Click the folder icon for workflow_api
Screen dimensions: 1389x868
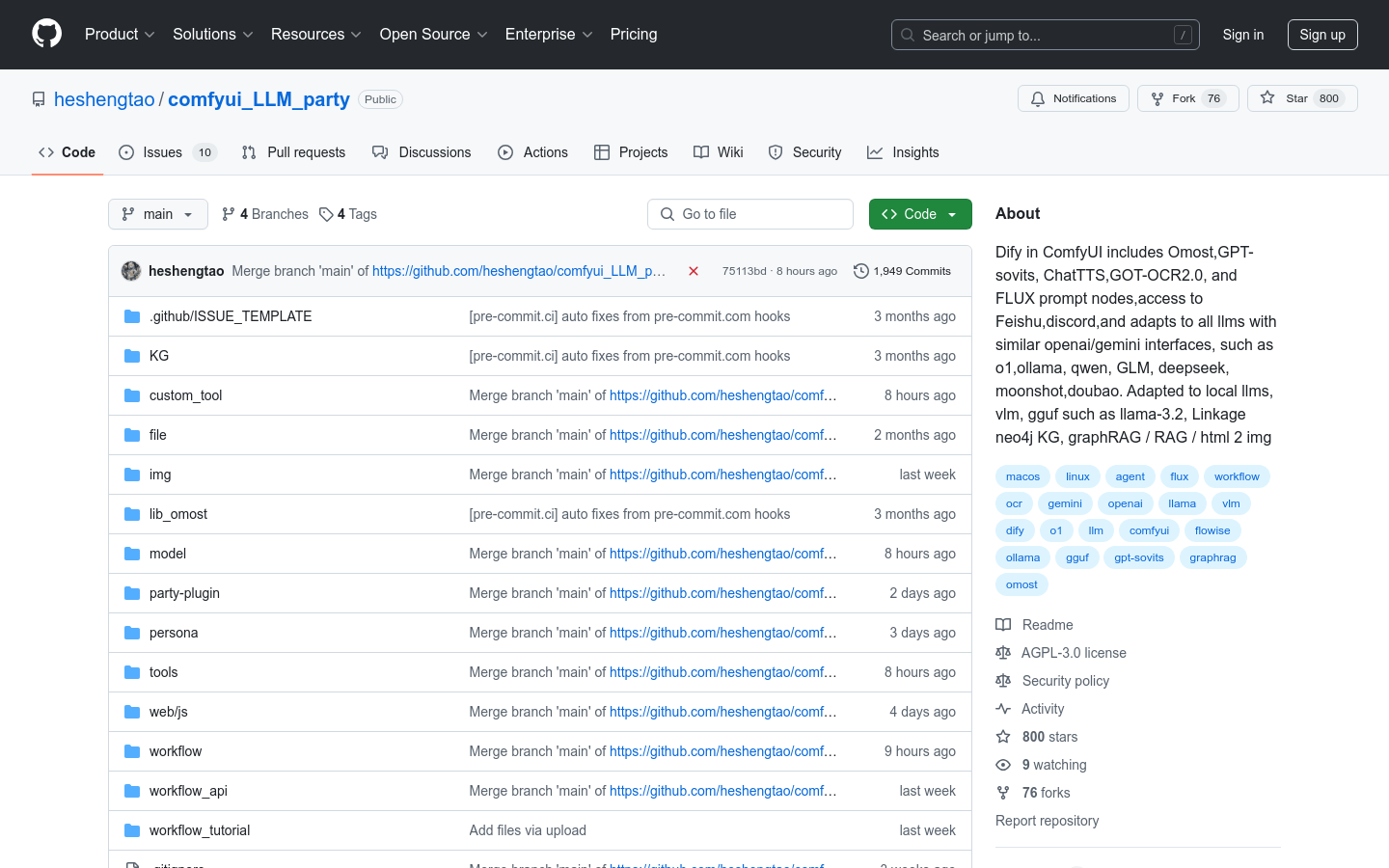coord(132,791)
